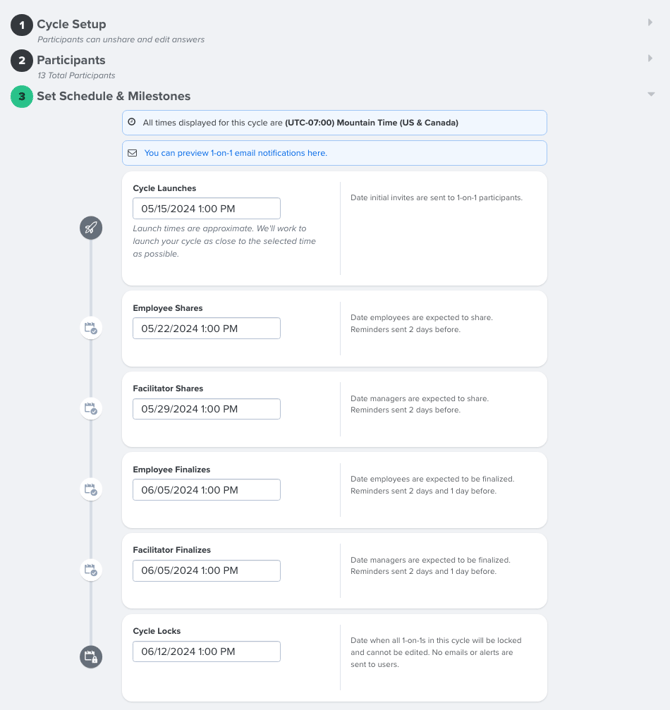Click the rocket launch timeline icon
The height and width of the screenshot is (710, 670).
coord(91,228)
